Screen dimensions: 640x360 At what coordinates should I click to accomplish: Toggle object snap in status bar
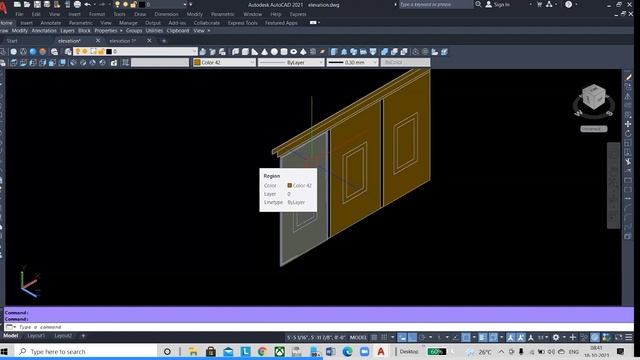click(x=466, y=338)
